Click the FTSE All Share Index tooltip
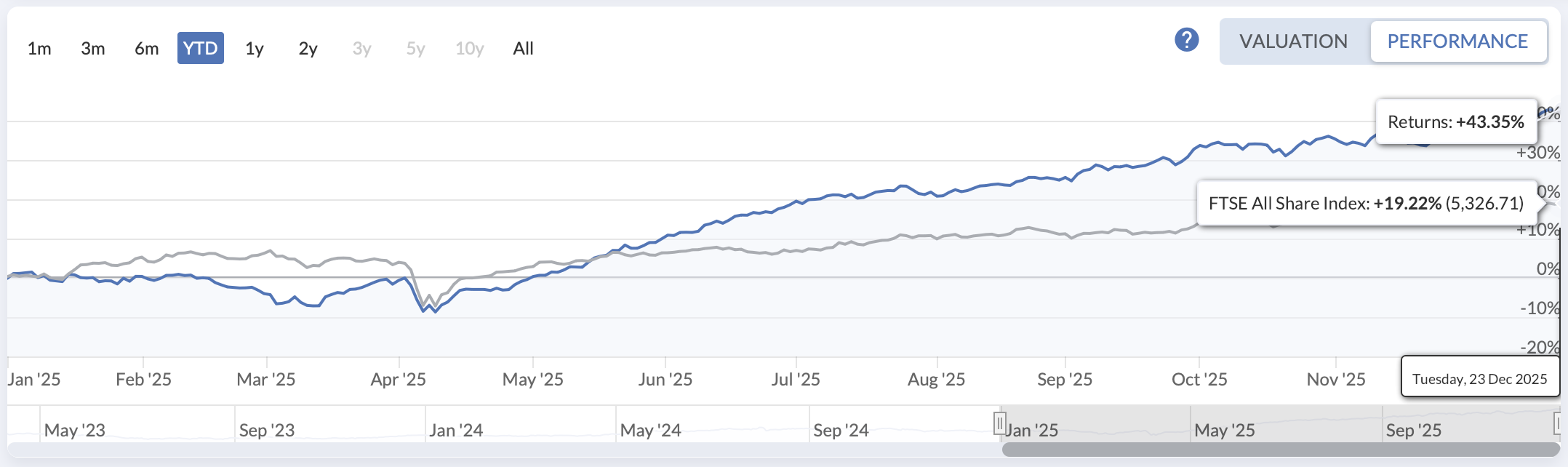 tap(1366, 203)
